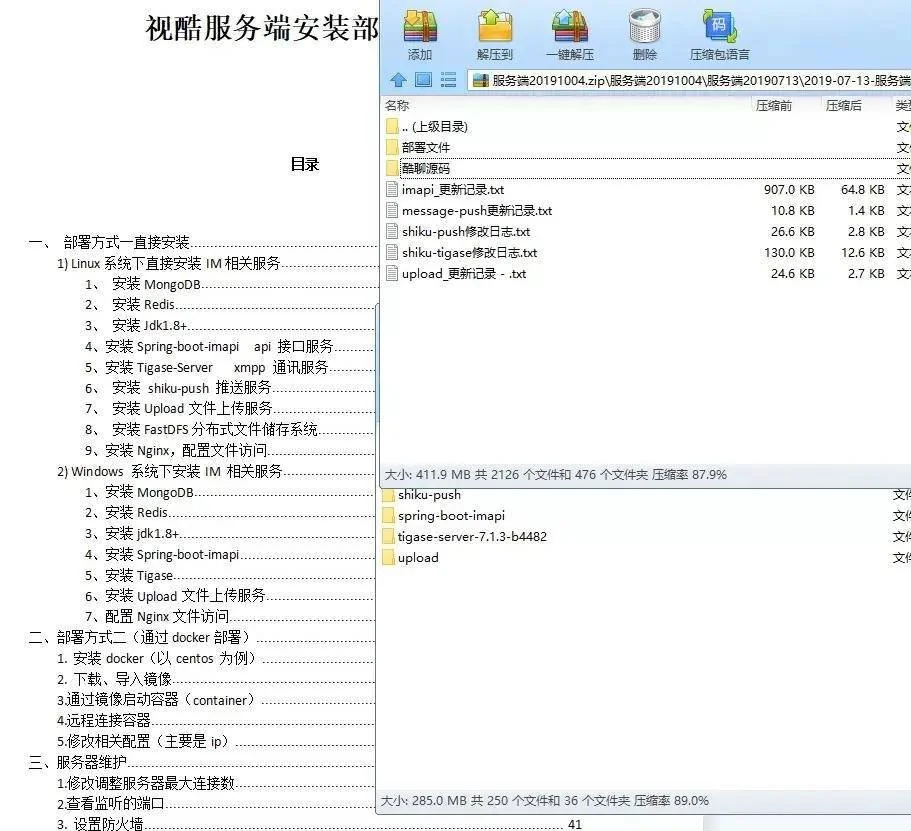Sort by 压缩前 size column header

click(774, 105)
